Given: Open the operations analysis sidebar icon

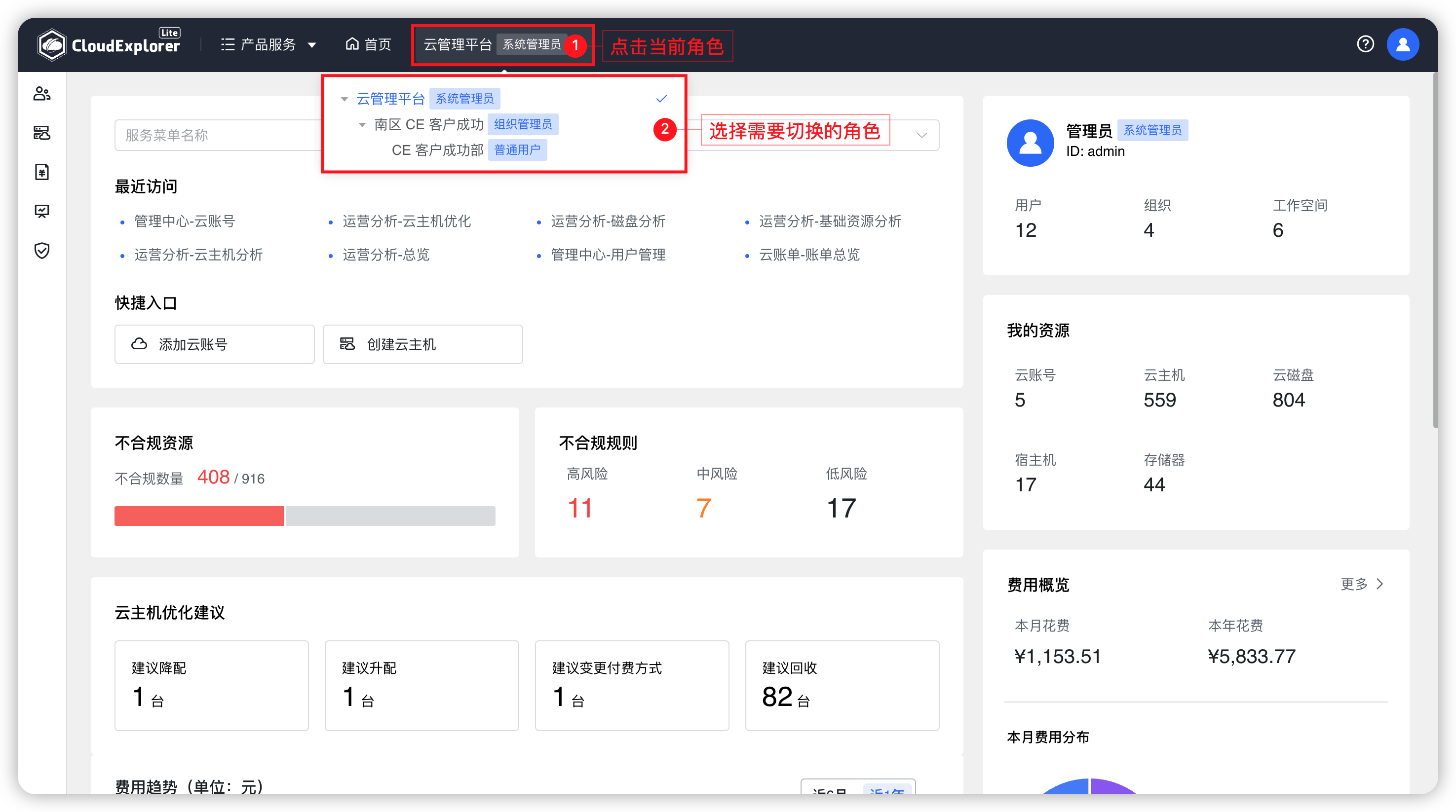Looking at the screenshot, I should pyautogui.click(x=42, y=211).
